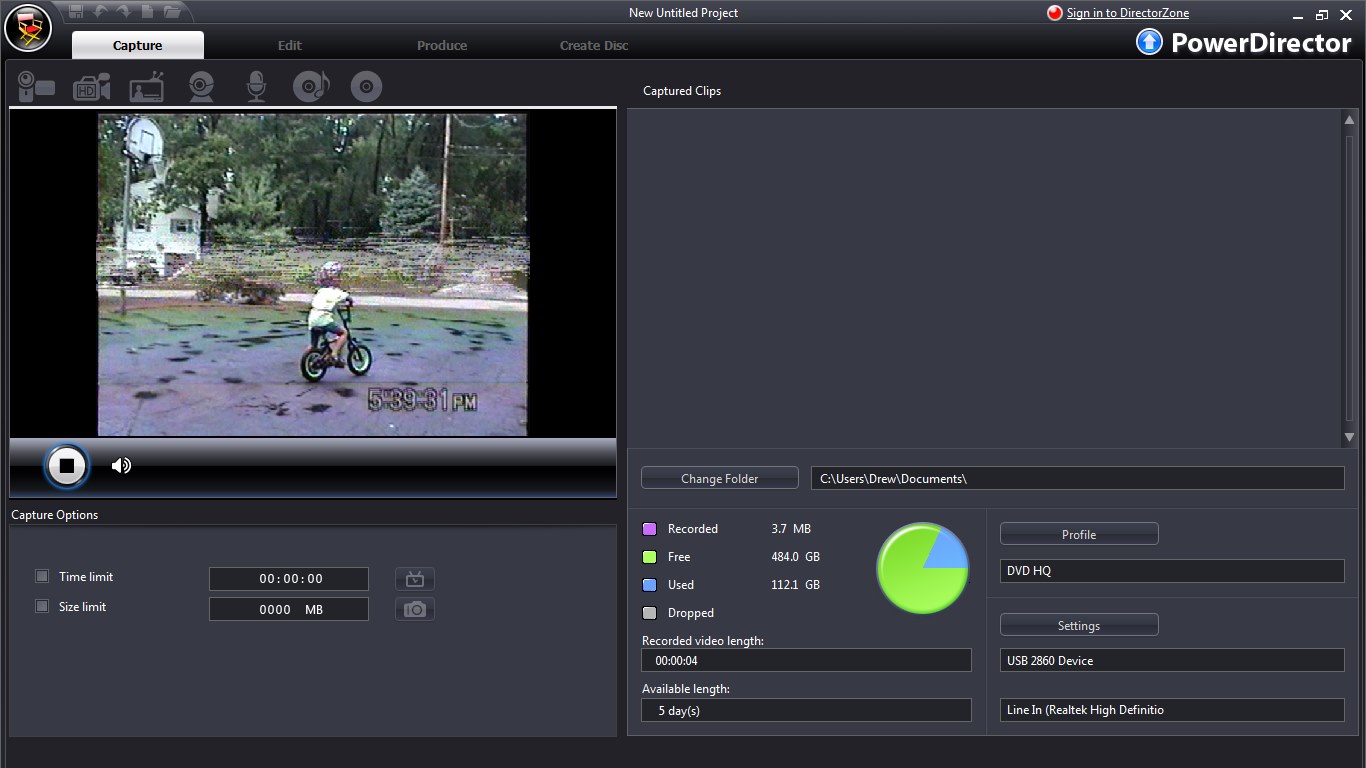Switch to the Create Disc tab
Image resolution: width=1366 pixels, height=768 pixels.
[594, 45]
